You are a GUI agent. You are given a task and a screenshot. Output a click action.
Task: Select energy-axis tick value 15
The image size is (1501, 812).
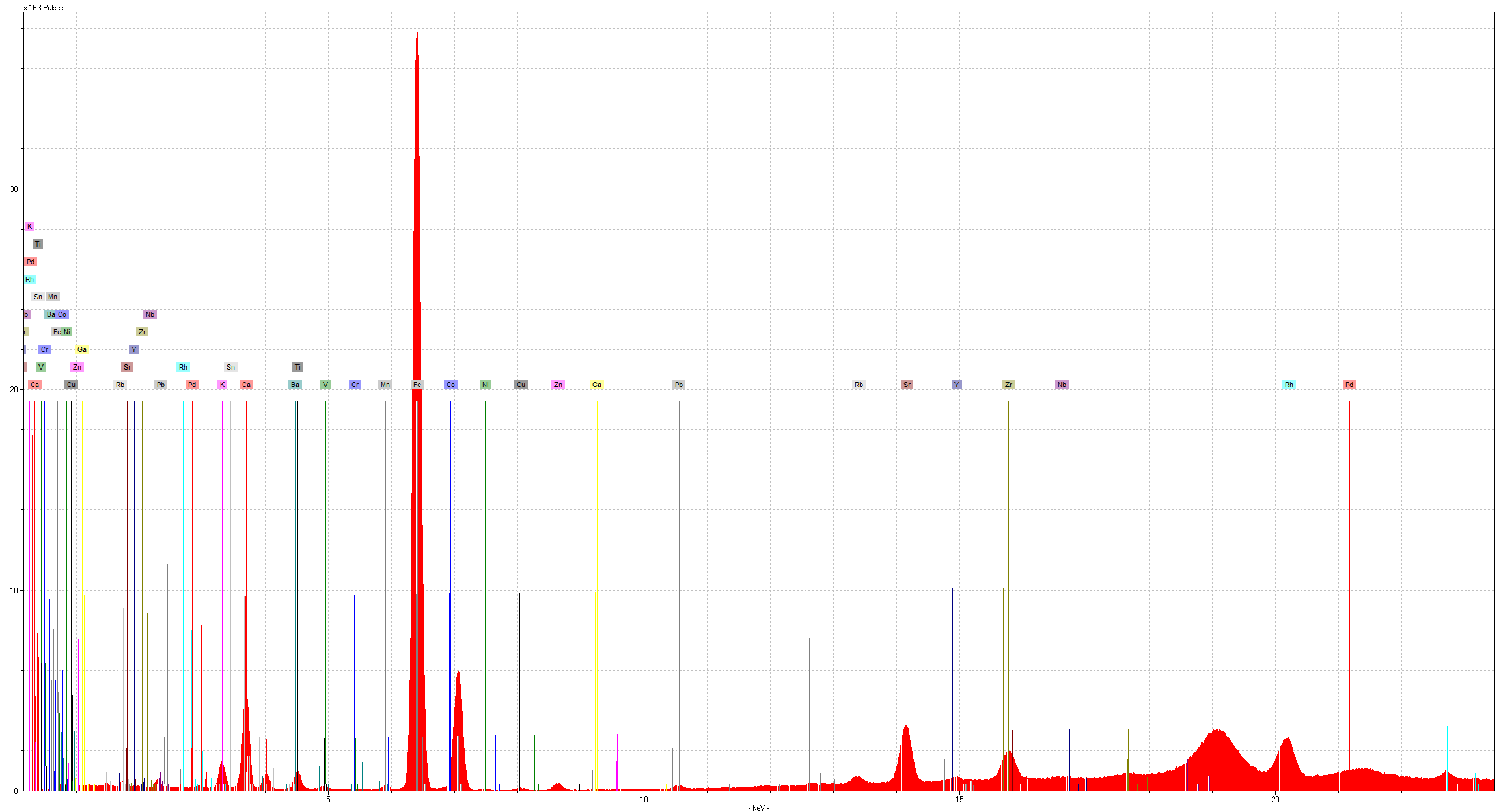[959, 800]
